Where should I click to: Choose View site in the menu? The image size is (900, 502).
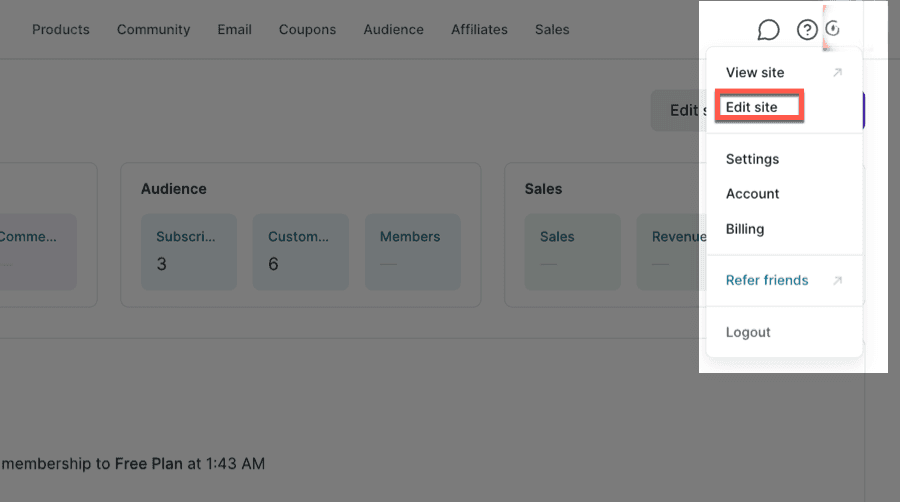pyautogui.click(x=755, y=73)
